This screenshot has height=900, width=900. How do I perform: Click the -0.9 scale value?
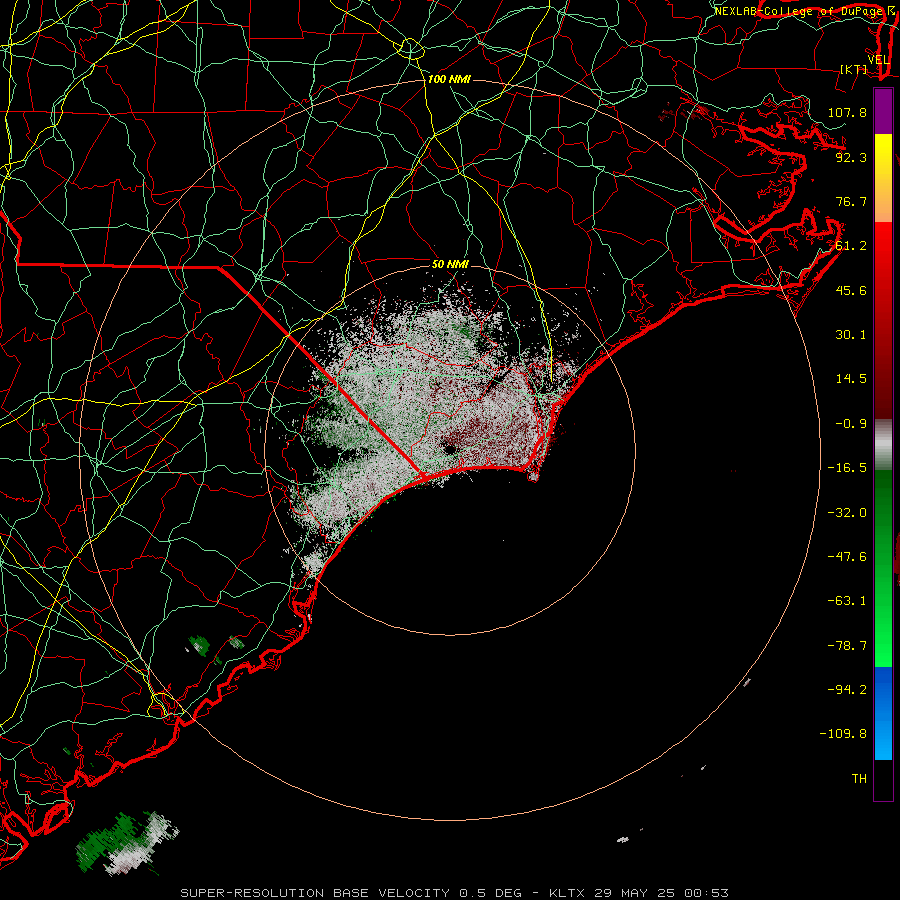(851, 424)
